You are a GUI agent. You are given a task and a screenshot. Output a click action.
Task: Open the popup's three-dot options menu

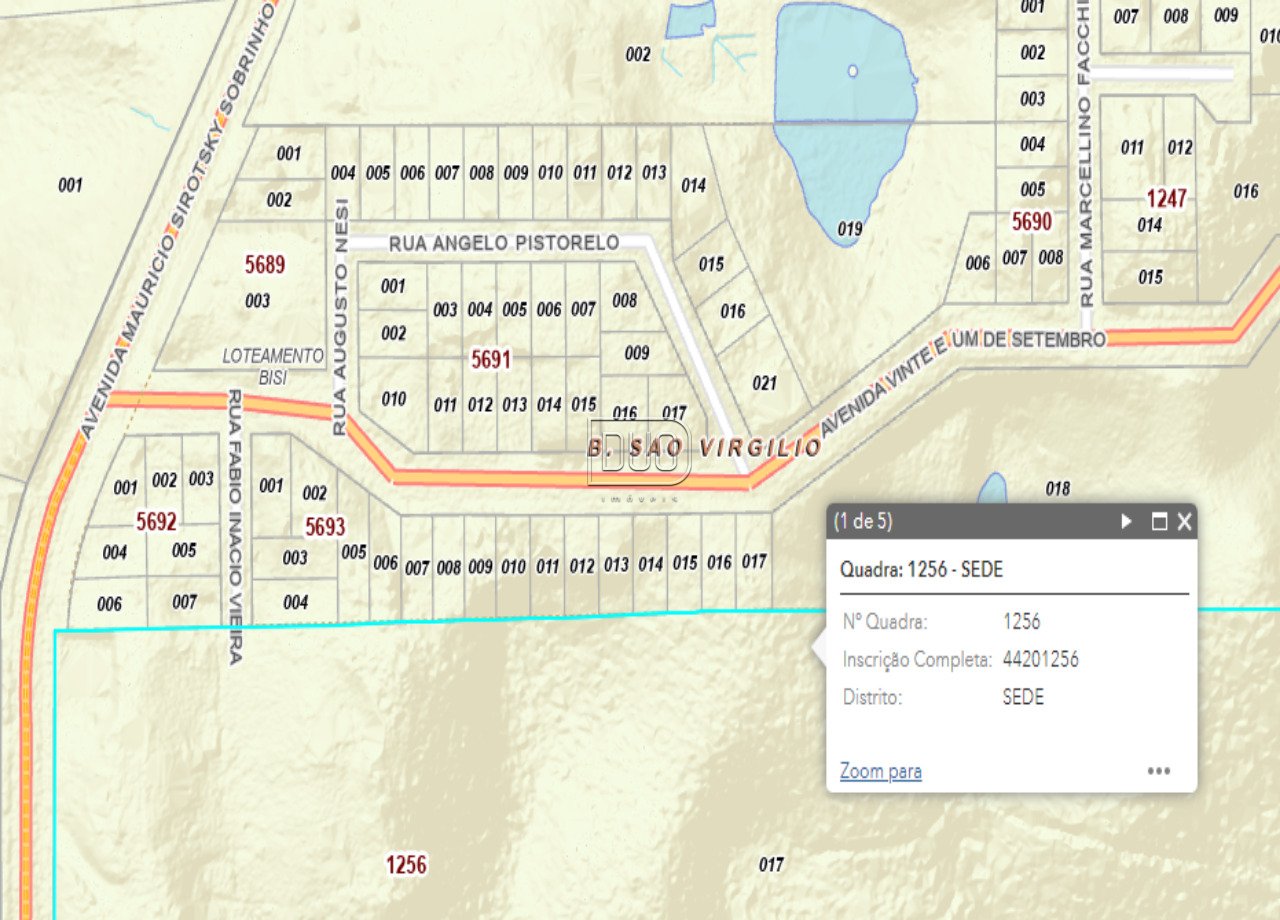(x=1159, y=771)
